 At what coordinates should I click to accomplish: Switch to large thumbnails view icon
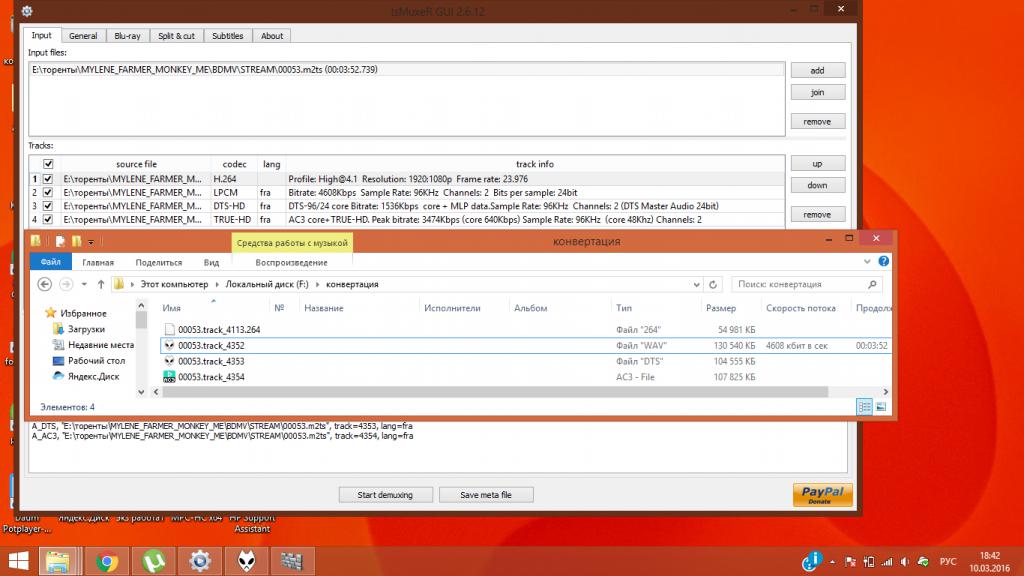pyautogui.click(x=881, y=407)
